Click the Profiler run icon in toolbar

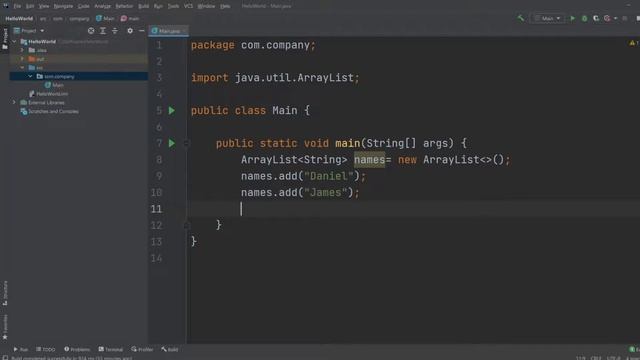[x=607, y=18]
